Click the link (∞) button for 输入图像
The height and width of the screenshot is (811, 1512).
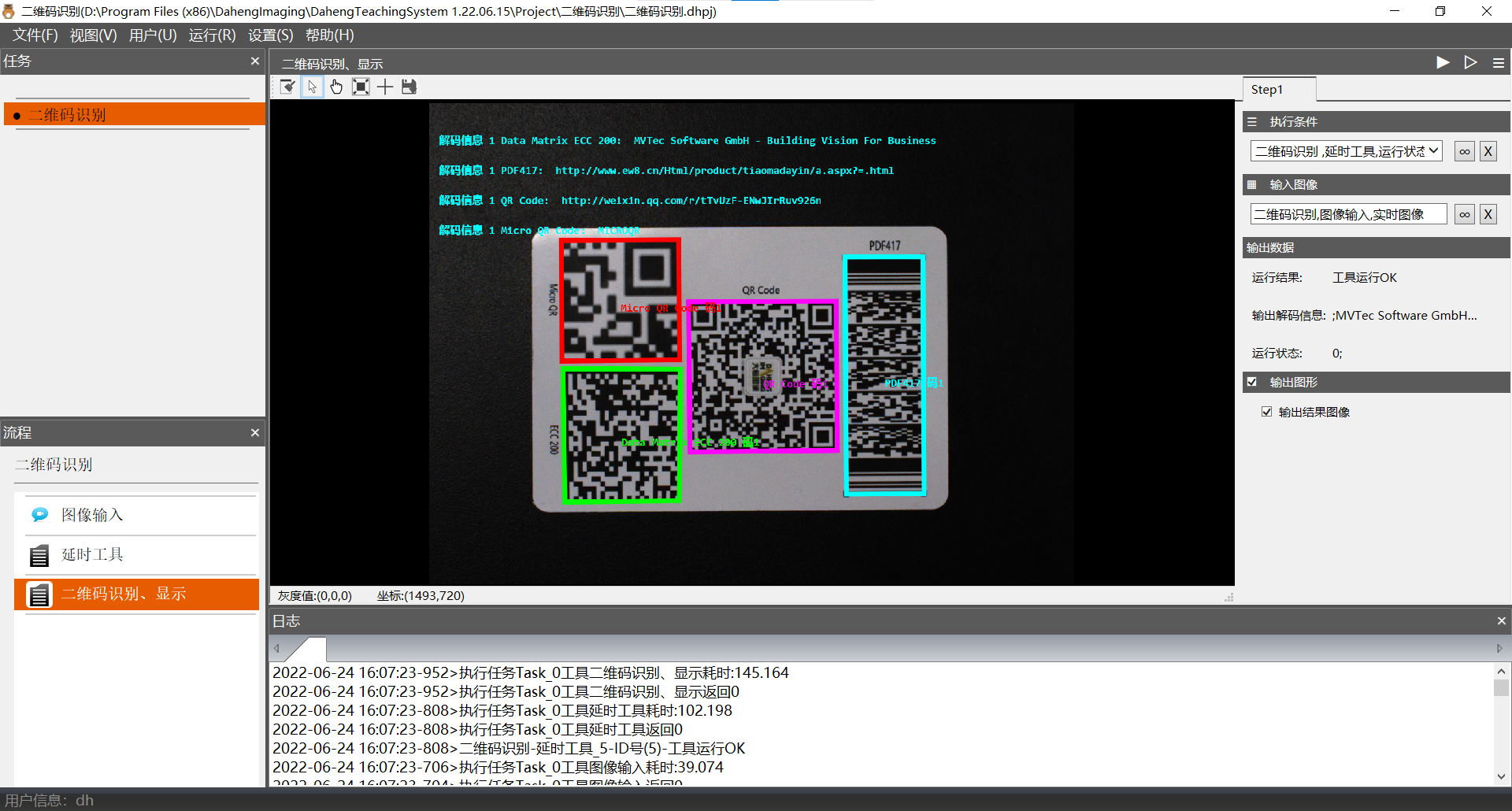click(x=1465, y=214)
